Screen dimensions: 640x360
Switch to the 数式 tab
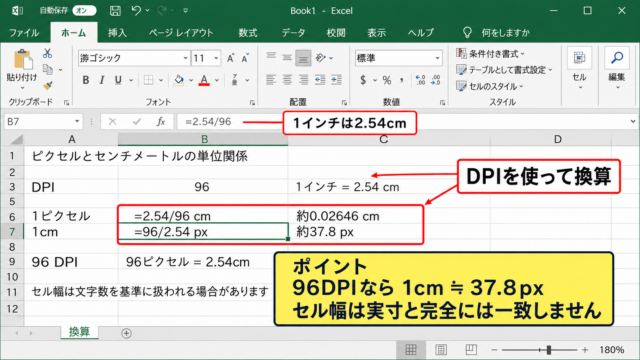tap(248, 33)
